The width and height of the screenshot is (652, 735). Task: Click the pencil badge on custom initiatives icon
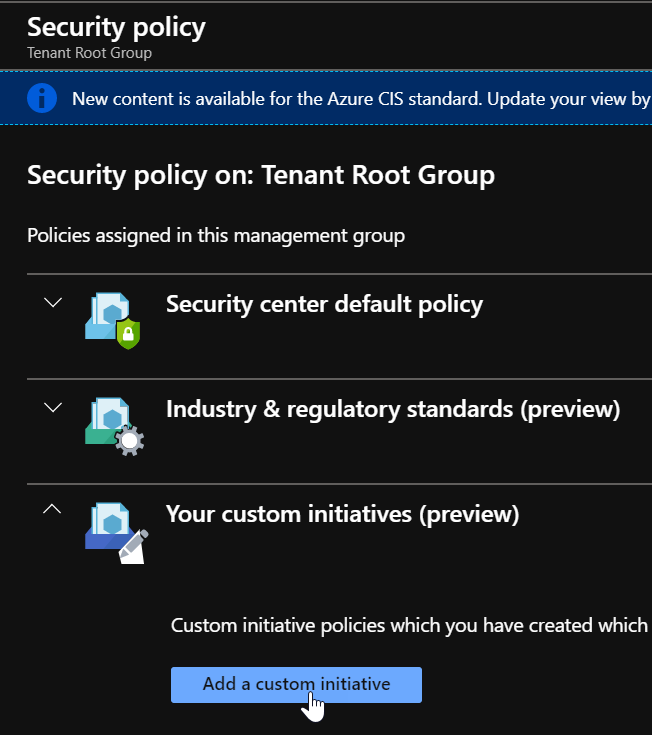pos(132,545)
